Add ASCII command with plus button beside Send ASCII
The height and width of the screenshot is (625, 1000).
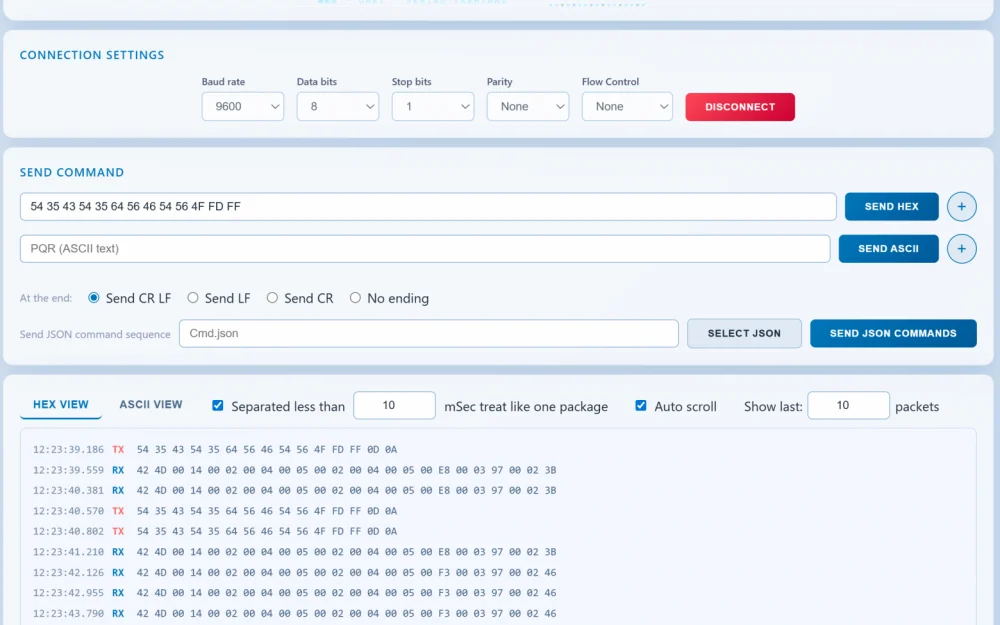pyautogui.click(x=961, y=249)
